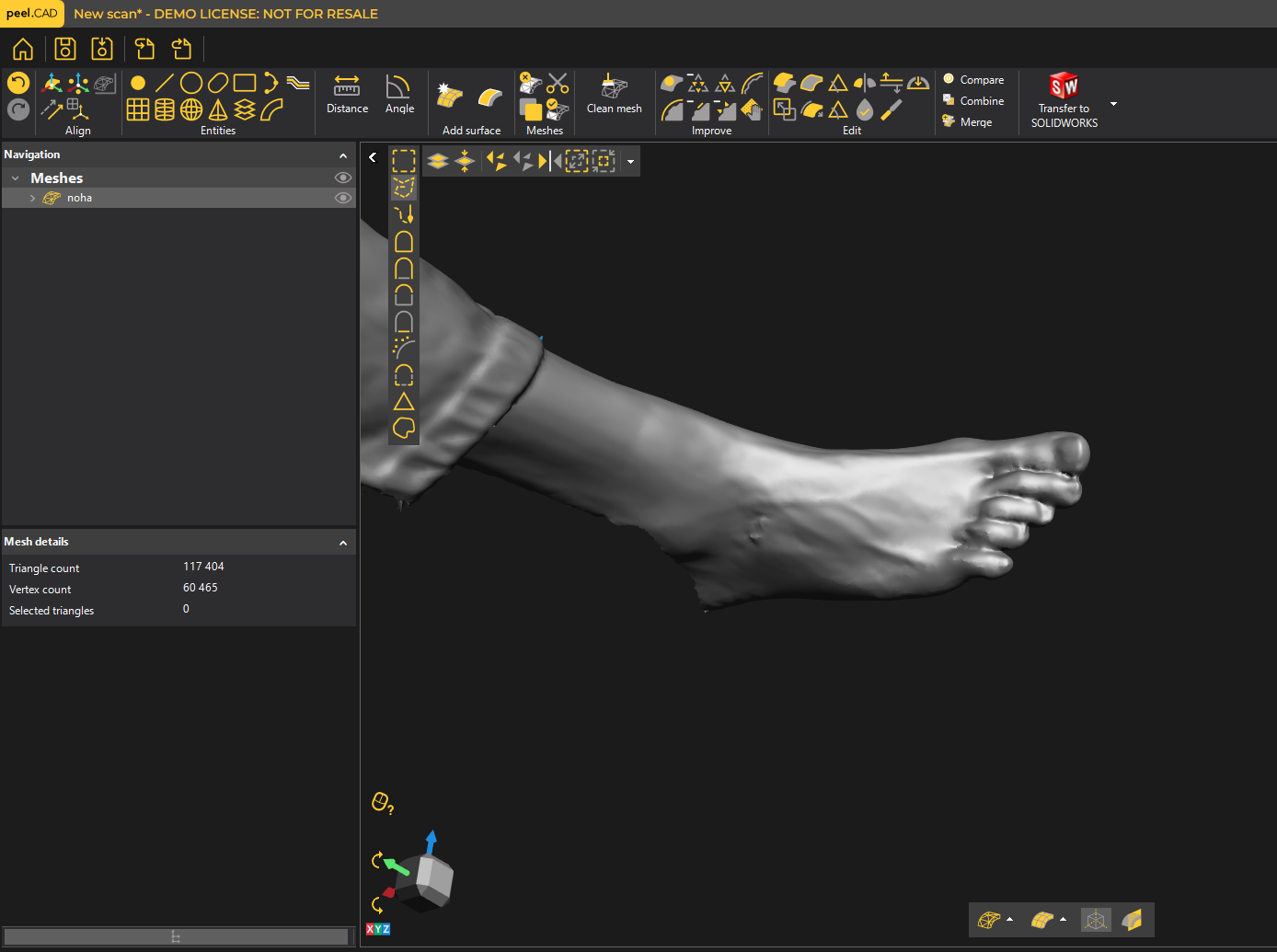The width and height of the screenshot is (1277, 952).
Task: Create a sphere entity from Entities group
Action: 191,109
